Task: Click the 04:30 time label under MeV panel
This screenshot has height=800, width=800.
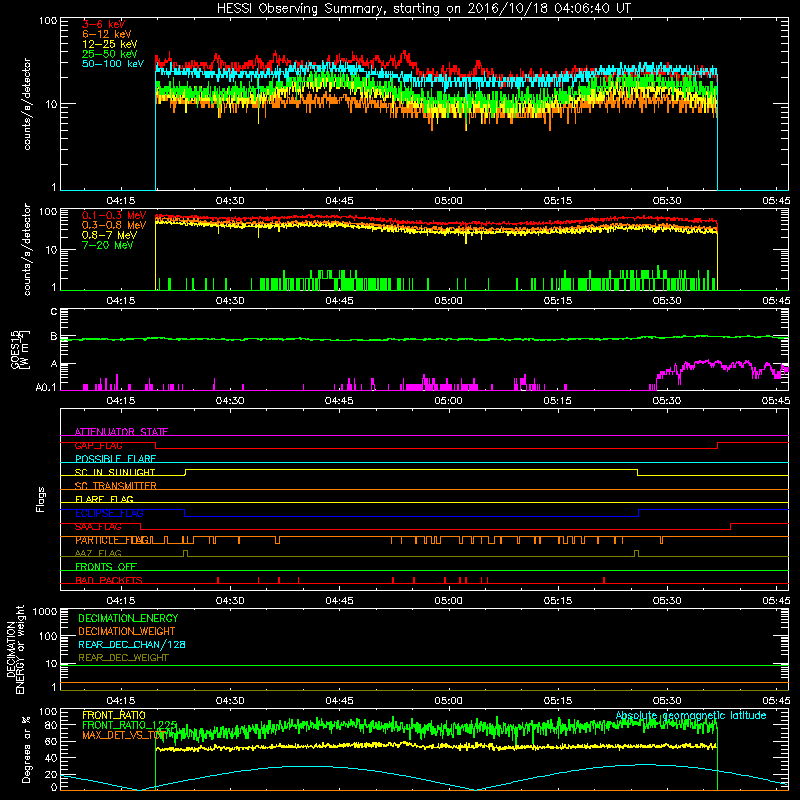Action: tap(230, 301)
